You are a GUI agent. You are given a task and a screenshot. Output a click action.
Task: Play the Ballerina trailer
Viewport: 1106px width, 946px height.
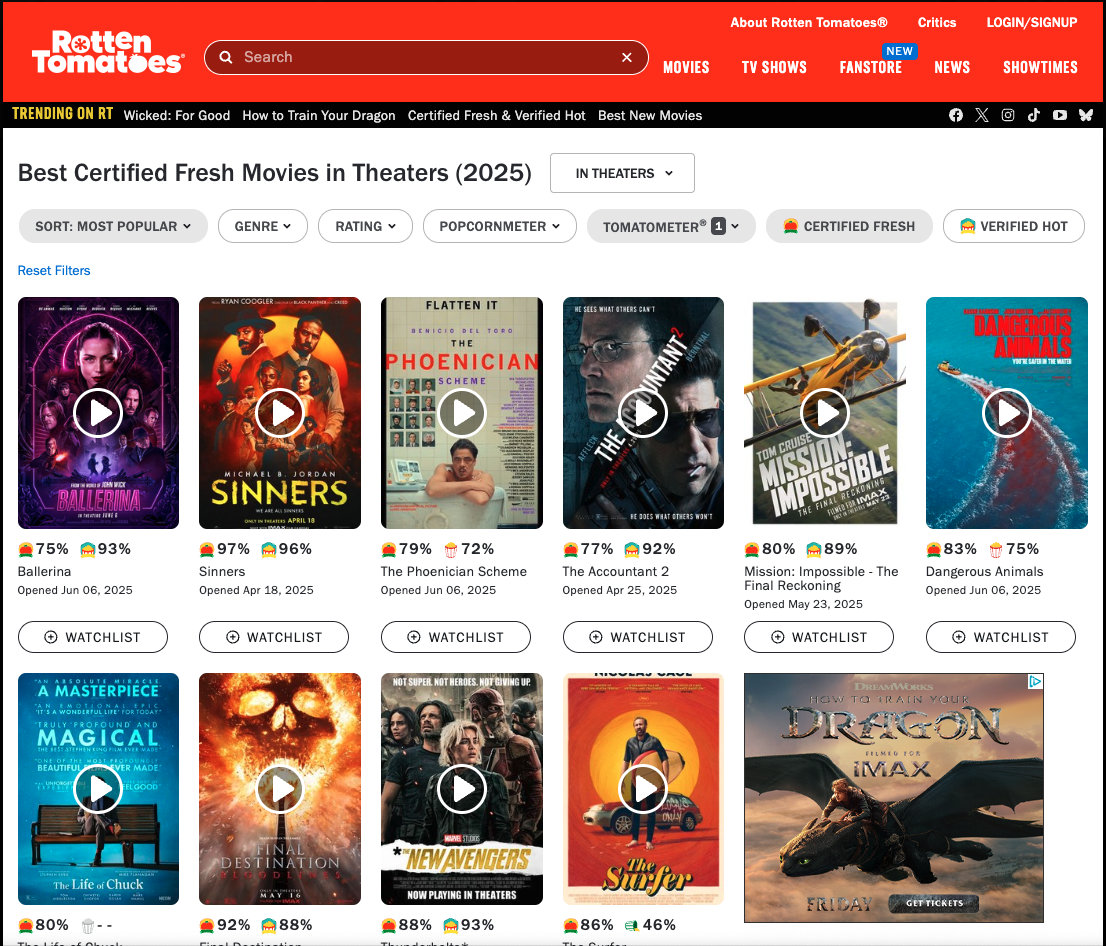[98, 413]
